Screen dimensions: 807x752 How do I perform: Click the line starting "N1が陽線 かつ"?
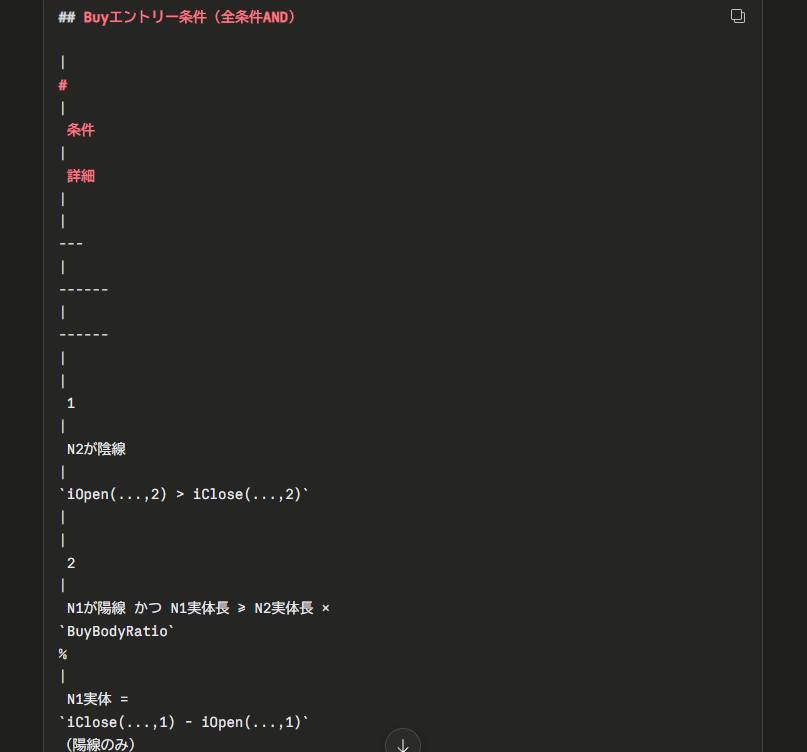click(198, 608)
